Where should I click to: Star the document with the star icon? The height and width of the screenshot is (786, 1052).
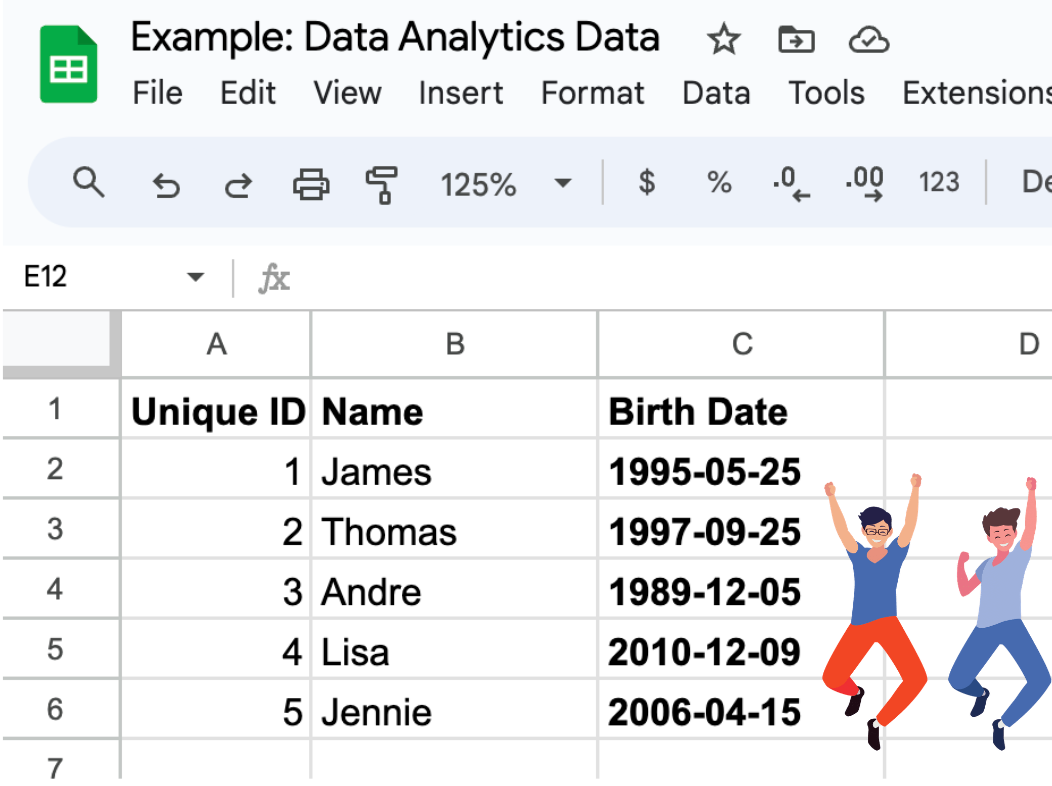click(723, 39)
